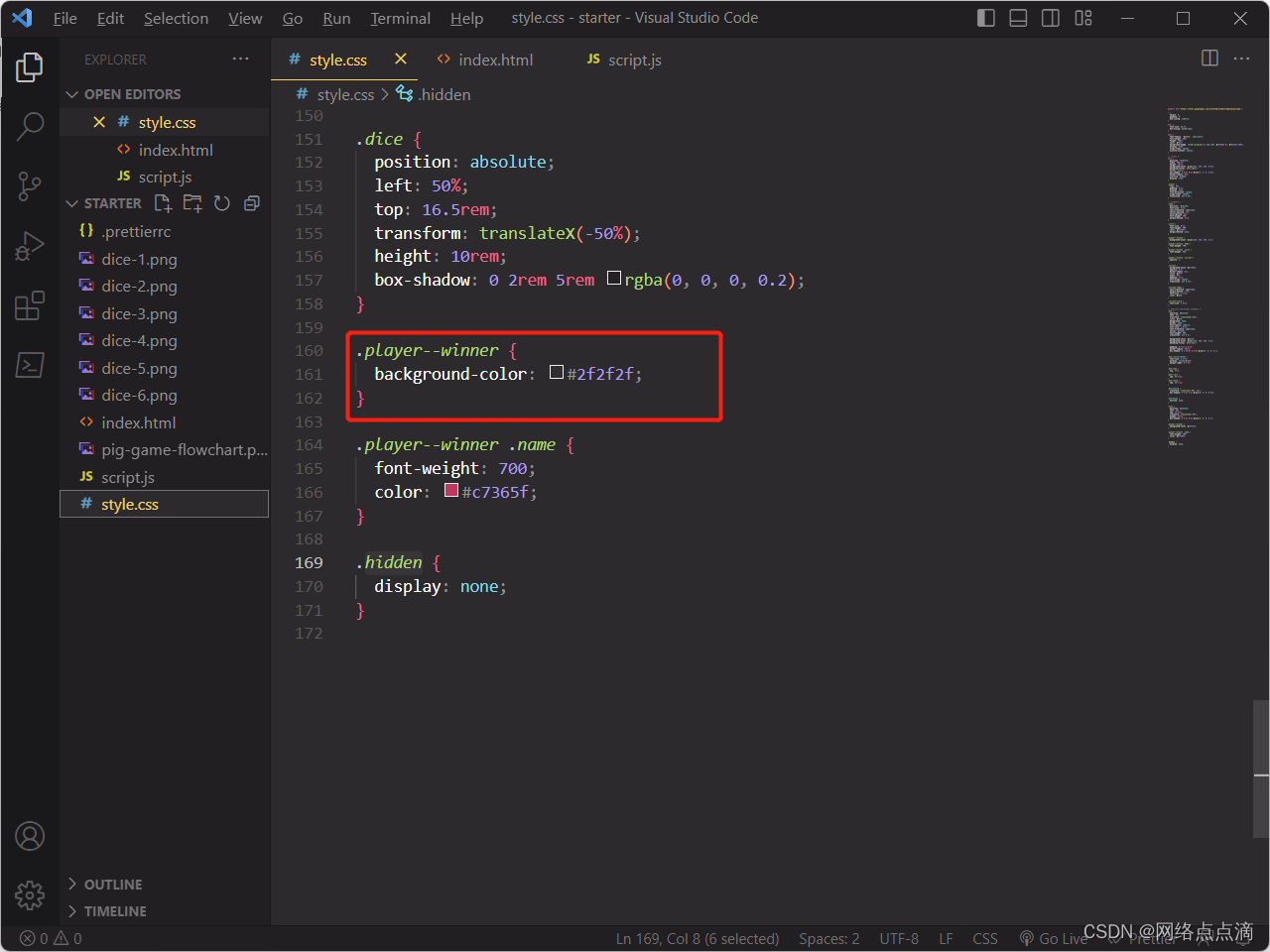Open the Search view

pyautogui.click(x=30, y=126)
